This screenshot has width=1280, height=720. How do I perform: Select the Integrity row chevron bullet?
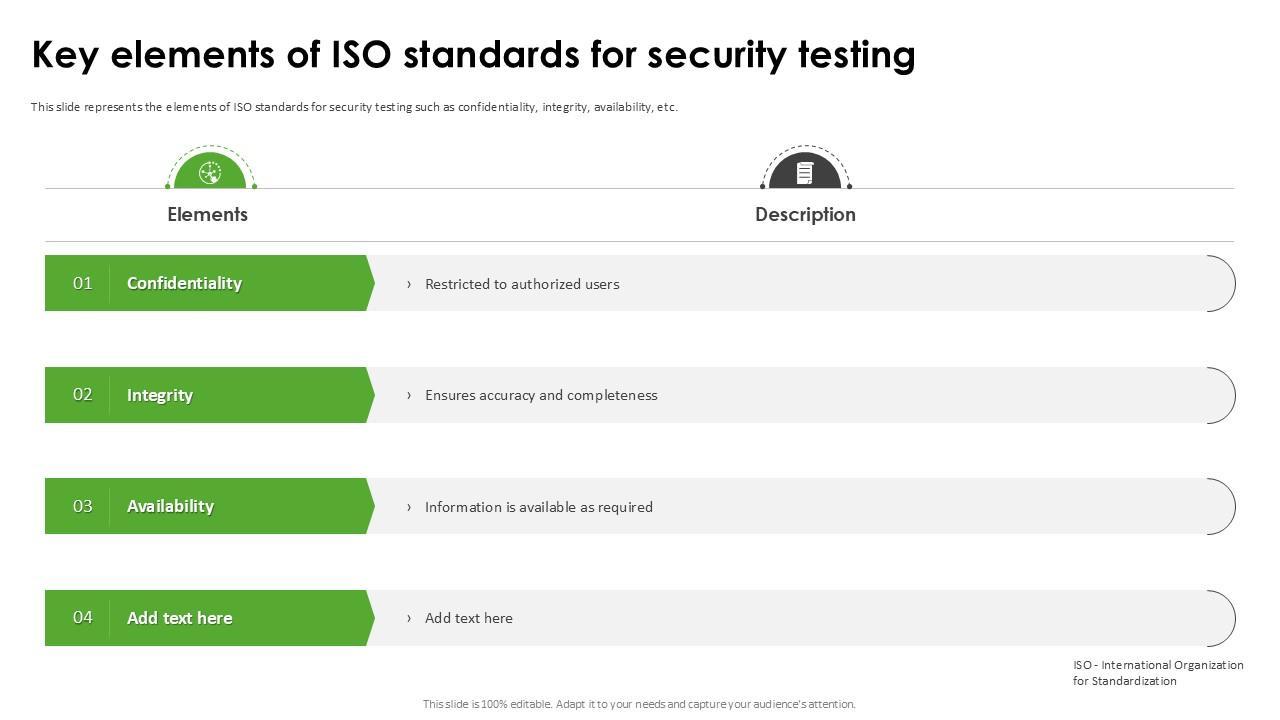tap(409, 395)
